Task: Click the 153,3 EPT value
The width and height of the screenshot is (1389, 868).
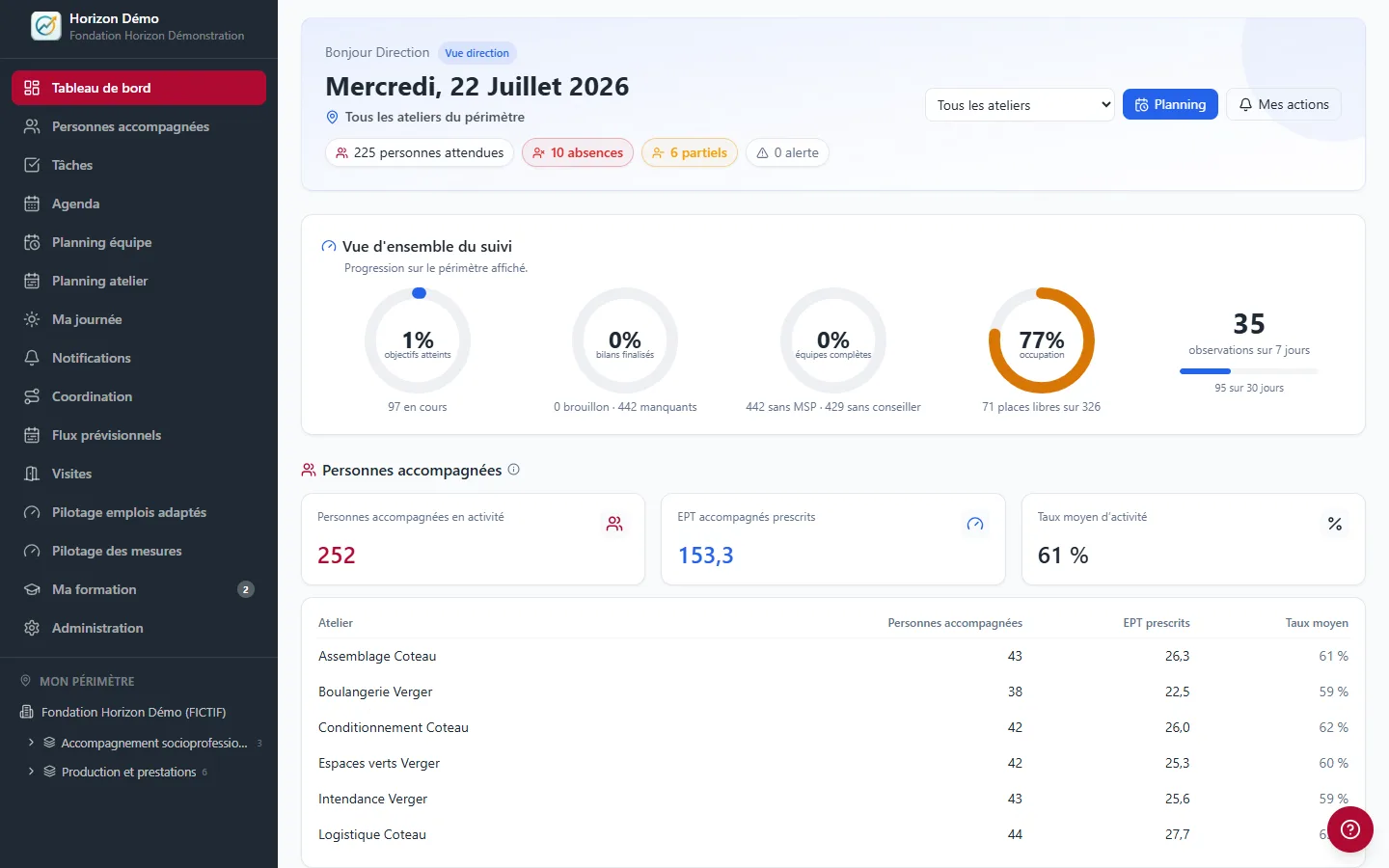Action: coord(706,556)
